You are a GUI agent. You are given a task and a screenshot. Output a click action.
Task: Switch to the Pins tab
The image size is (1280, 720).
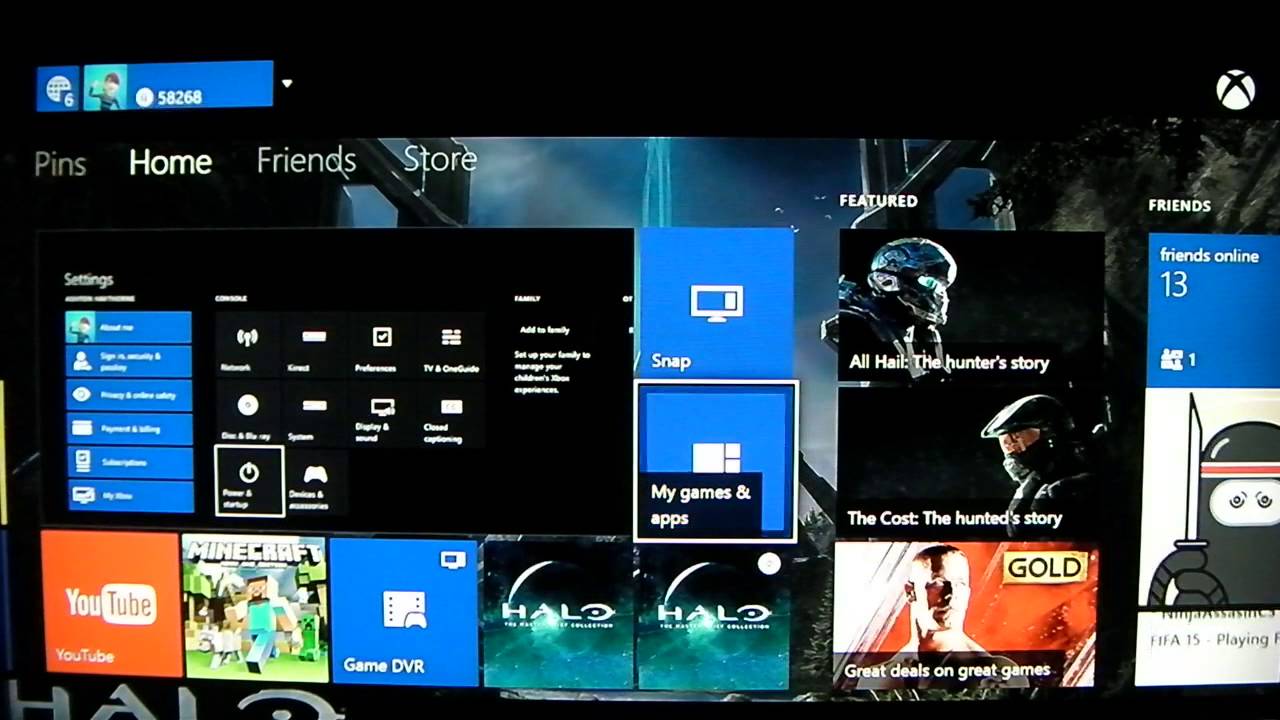(x=60, y=164)
